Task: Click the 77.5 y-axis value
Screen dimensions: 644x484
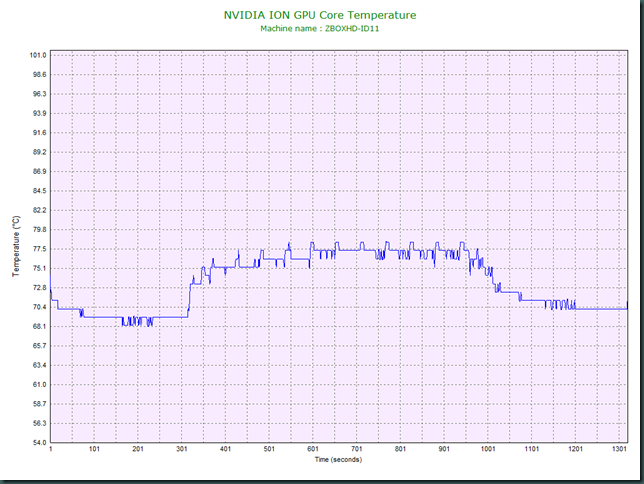Action: [39, 249]
